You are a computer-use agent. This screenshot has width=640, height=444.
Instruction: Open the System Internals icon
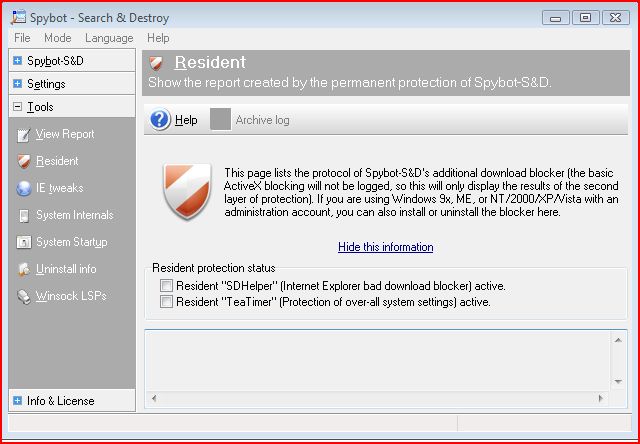tap(24, 215)
